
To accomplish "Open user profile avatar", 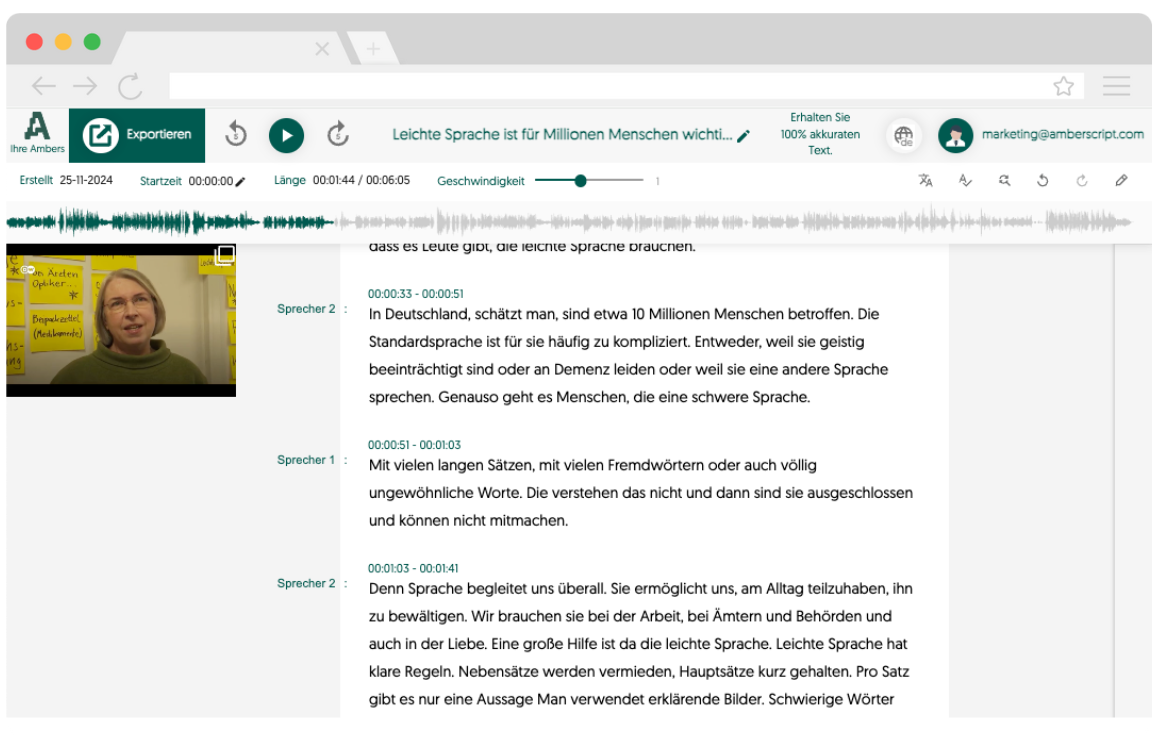I will coord(955,136).
